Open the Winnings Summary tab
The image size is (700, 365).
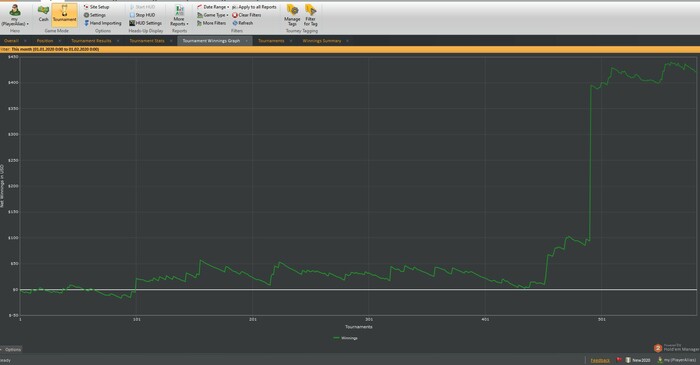(x=322, y=41)
